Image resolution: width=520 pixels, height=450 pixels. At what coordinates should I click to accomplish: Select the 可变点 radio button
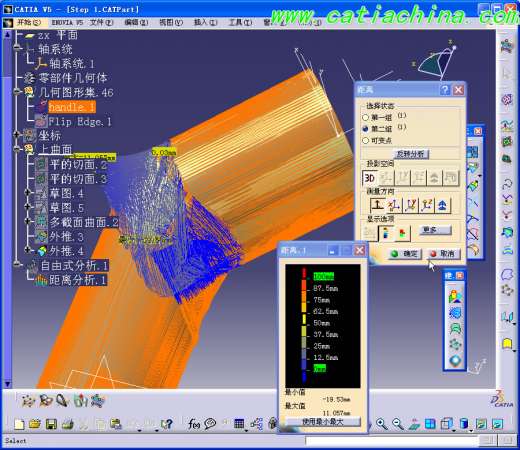pyautogui.click(x=365, y=140)
